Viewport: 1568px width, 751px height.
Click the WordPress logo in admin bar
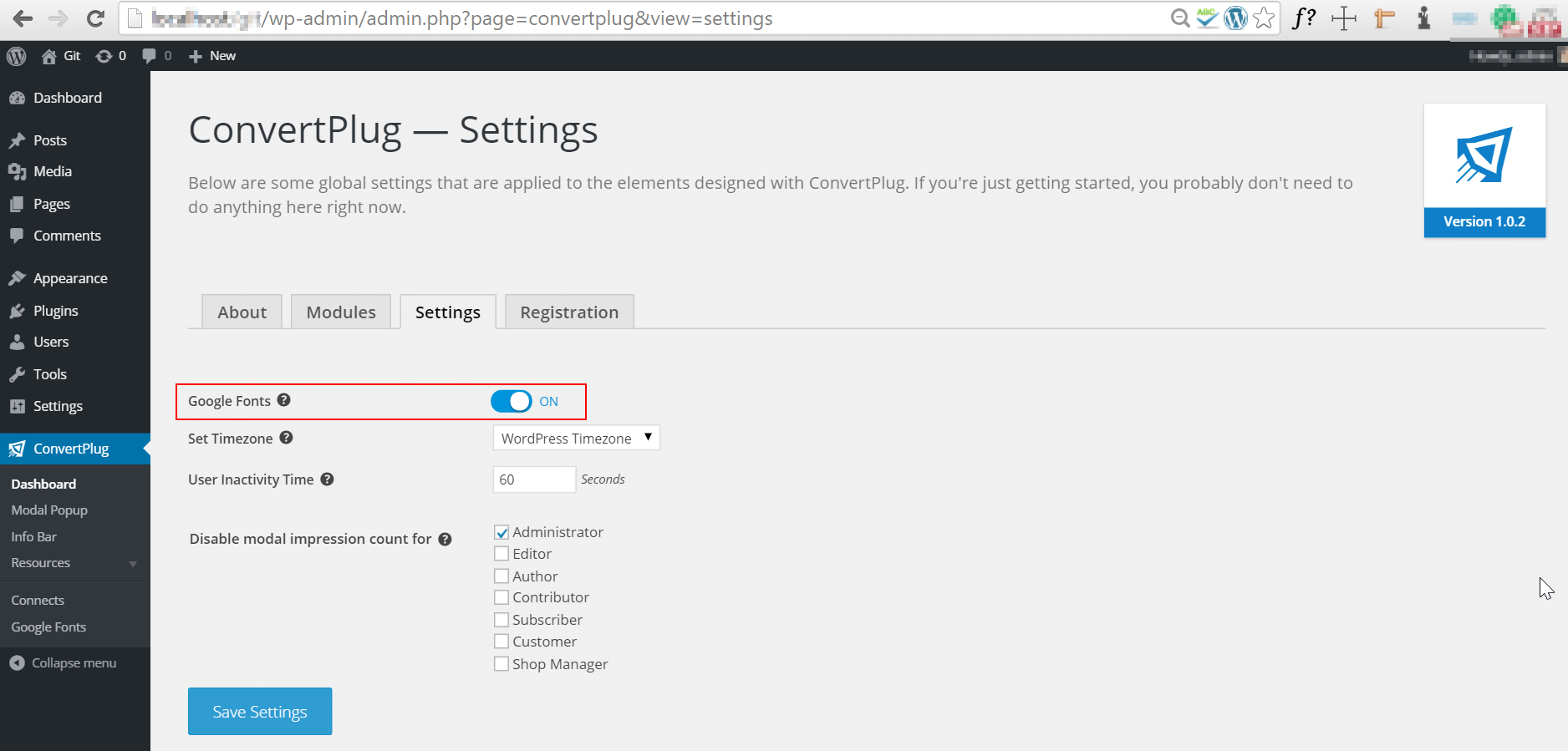point(17,56)
